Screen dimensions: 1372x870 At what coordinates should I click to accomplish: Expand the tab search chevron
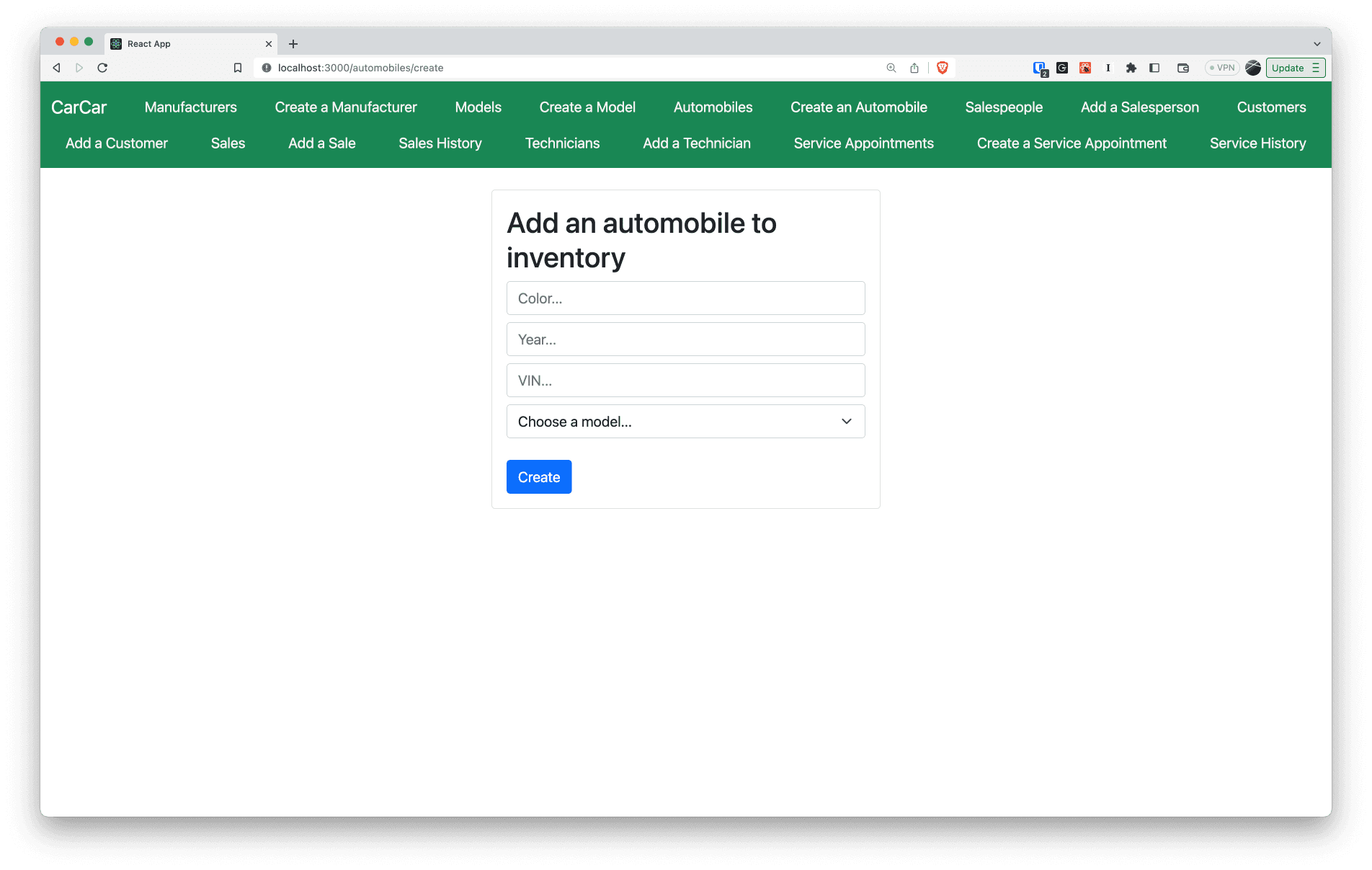tap(1317, 44)
